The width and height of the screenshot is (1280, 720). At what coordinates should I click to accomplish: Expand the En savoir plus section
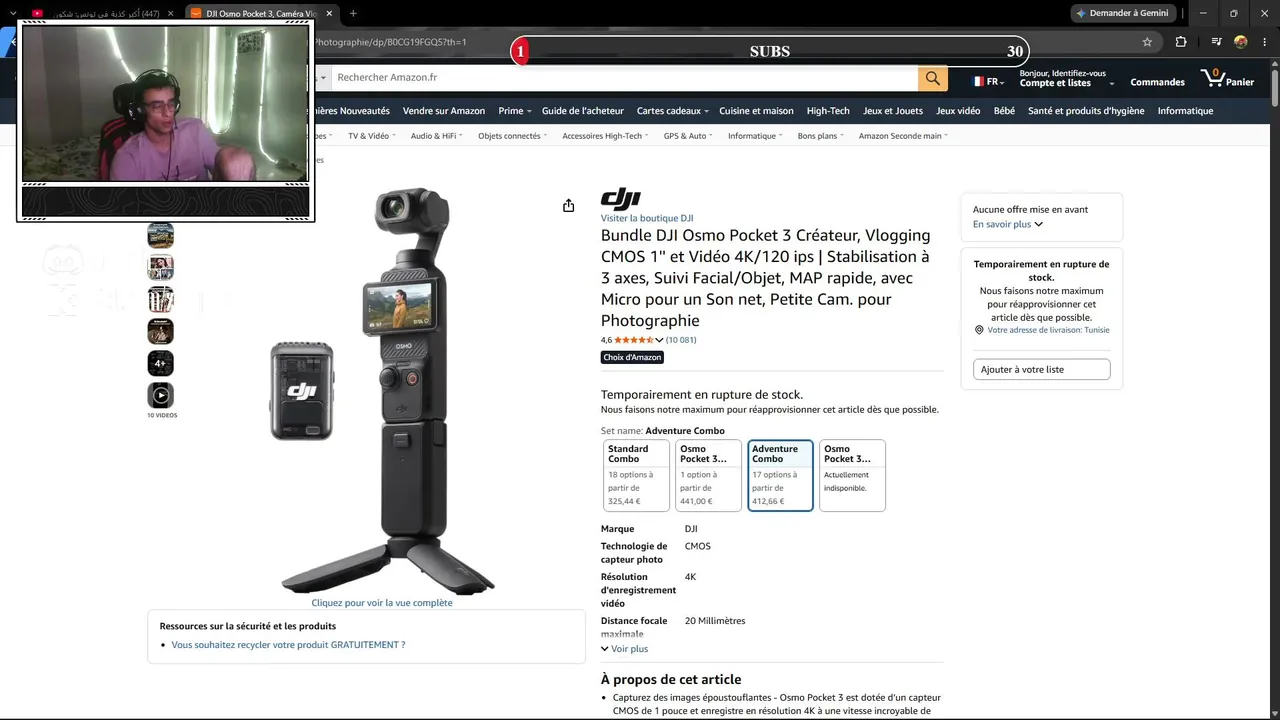coord(1008,224)
